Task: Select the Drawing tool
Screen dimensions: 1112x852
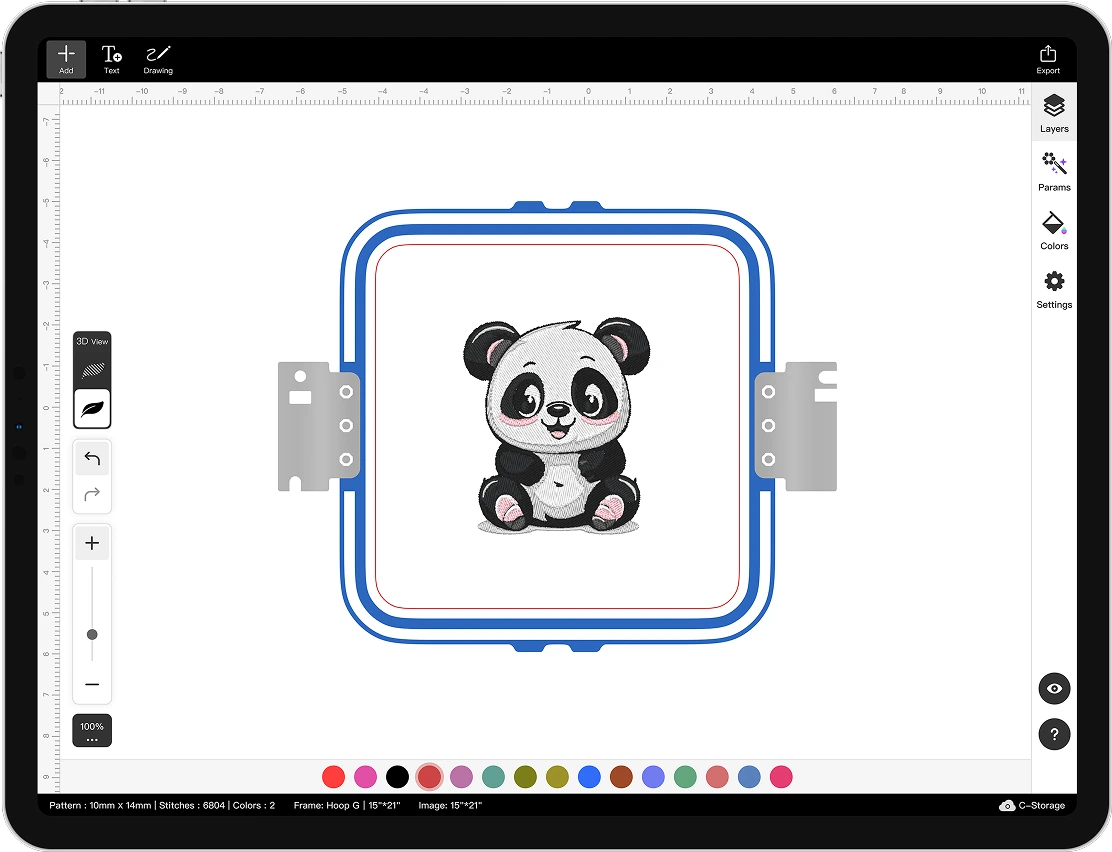Action: tap(158, 59)
